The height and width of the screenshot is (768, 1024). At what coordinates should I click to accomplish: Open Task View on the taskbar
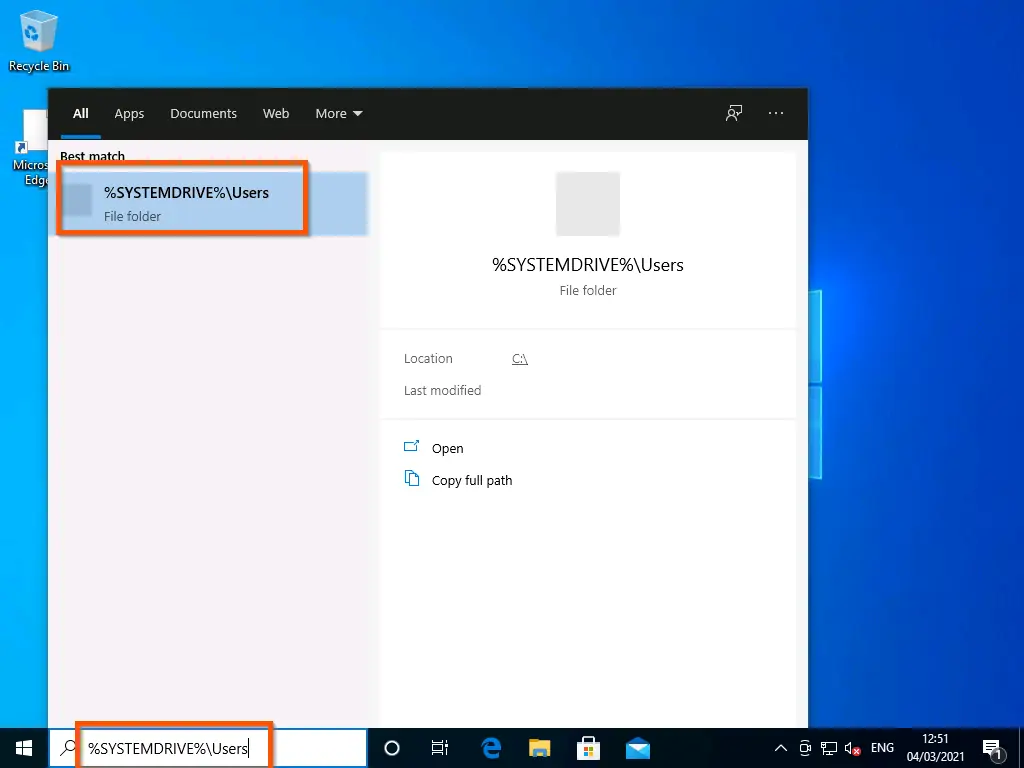pyautogui.click(x=440, y=747)
